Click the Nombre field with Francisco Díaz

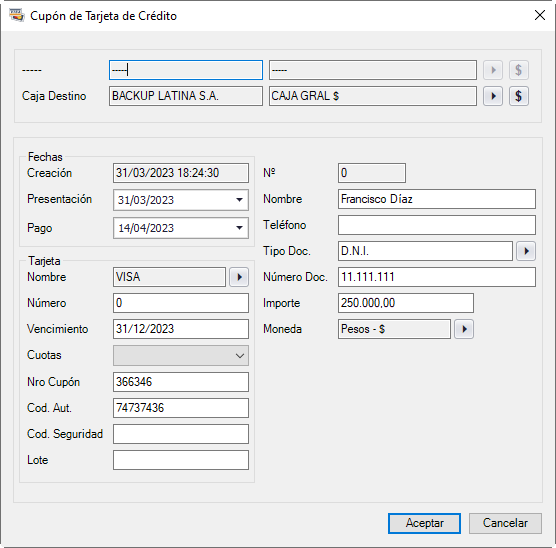[x=437, y=199]
